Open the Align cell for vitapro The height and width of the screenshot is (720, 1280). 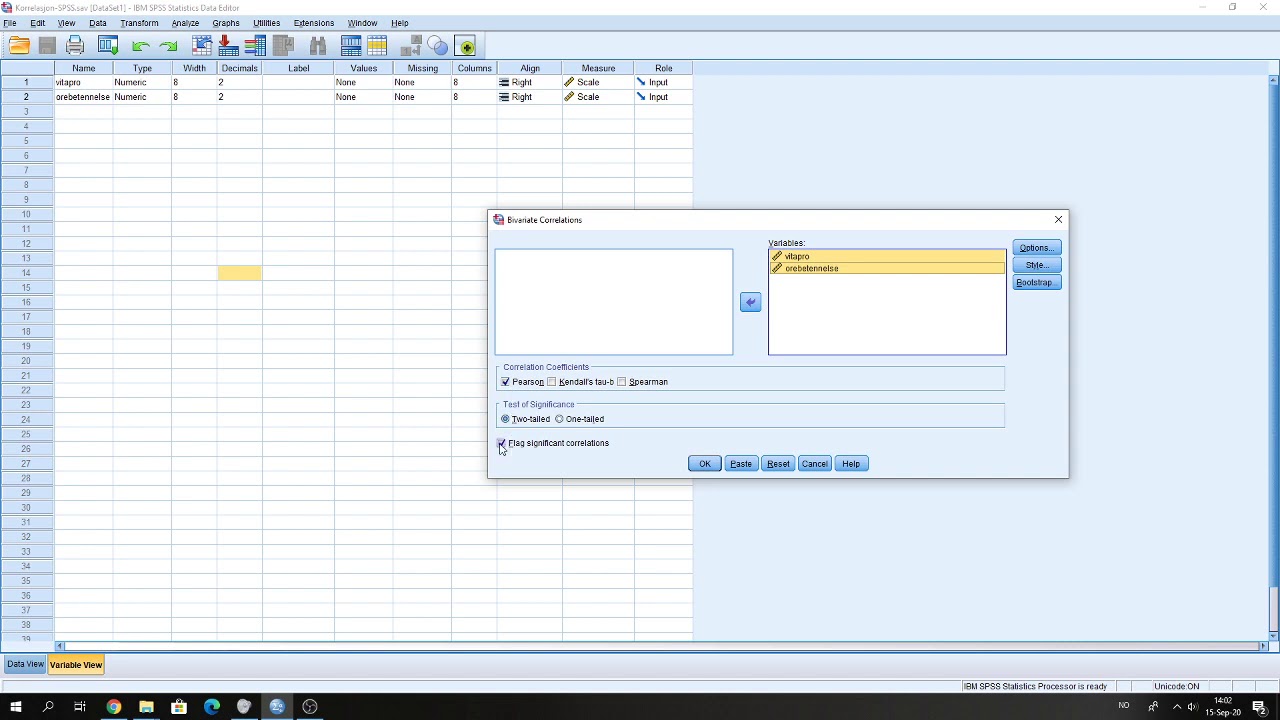[x=529, y=82]
